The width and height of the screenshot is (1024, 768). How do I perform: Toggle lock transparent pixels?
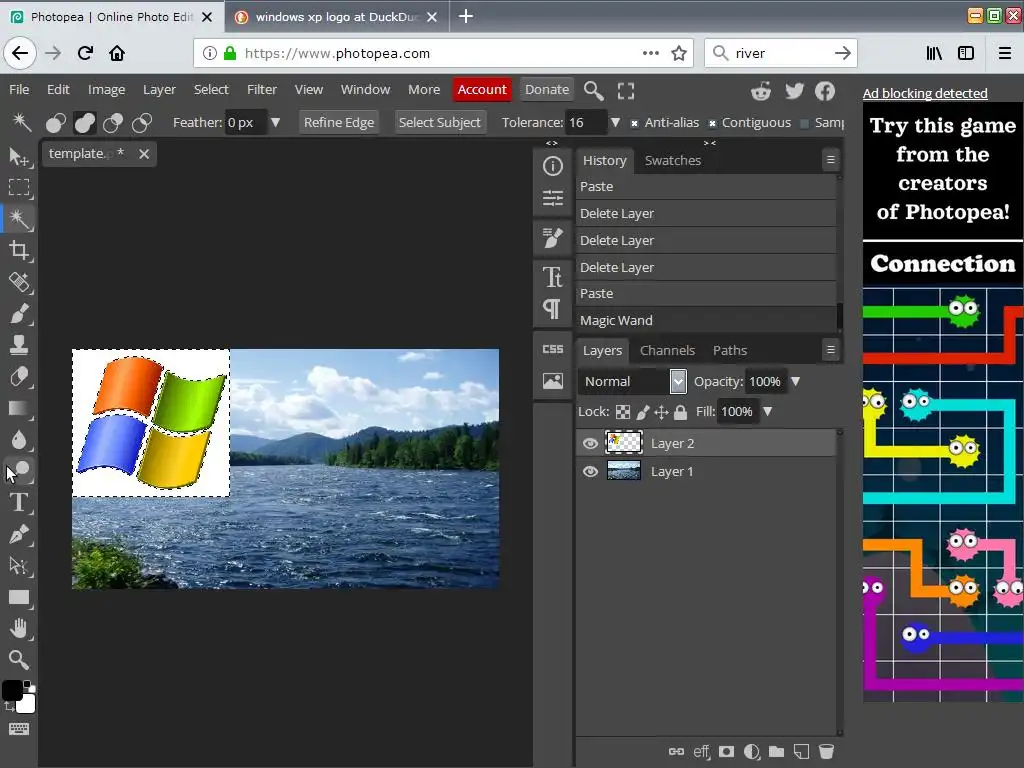pyautogui.click(x=623, y=412)
